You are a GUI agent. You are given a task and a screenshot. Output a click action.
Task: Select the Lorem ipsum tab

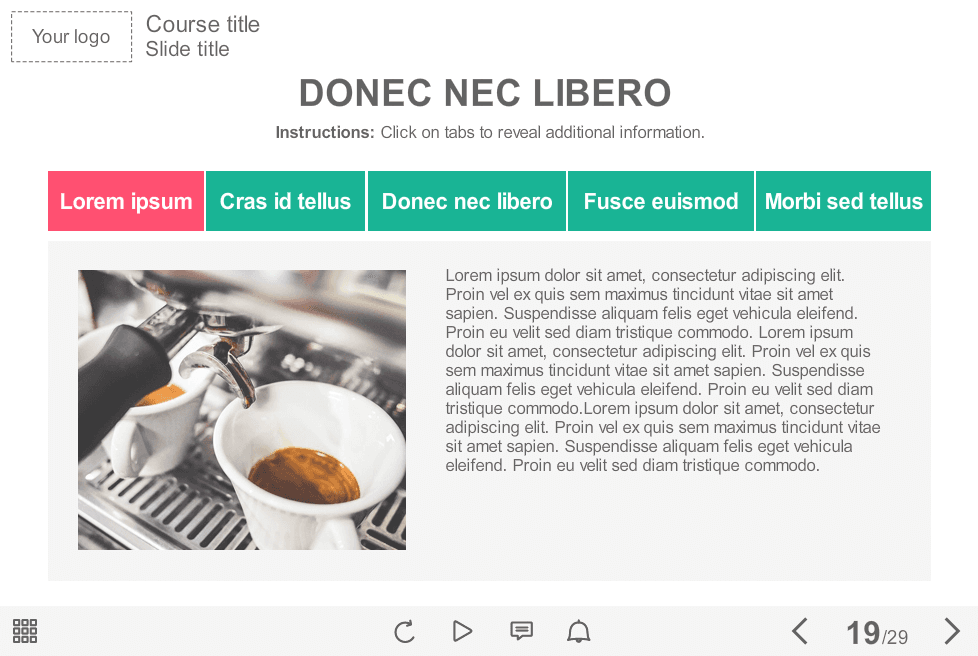pos(126,201)
